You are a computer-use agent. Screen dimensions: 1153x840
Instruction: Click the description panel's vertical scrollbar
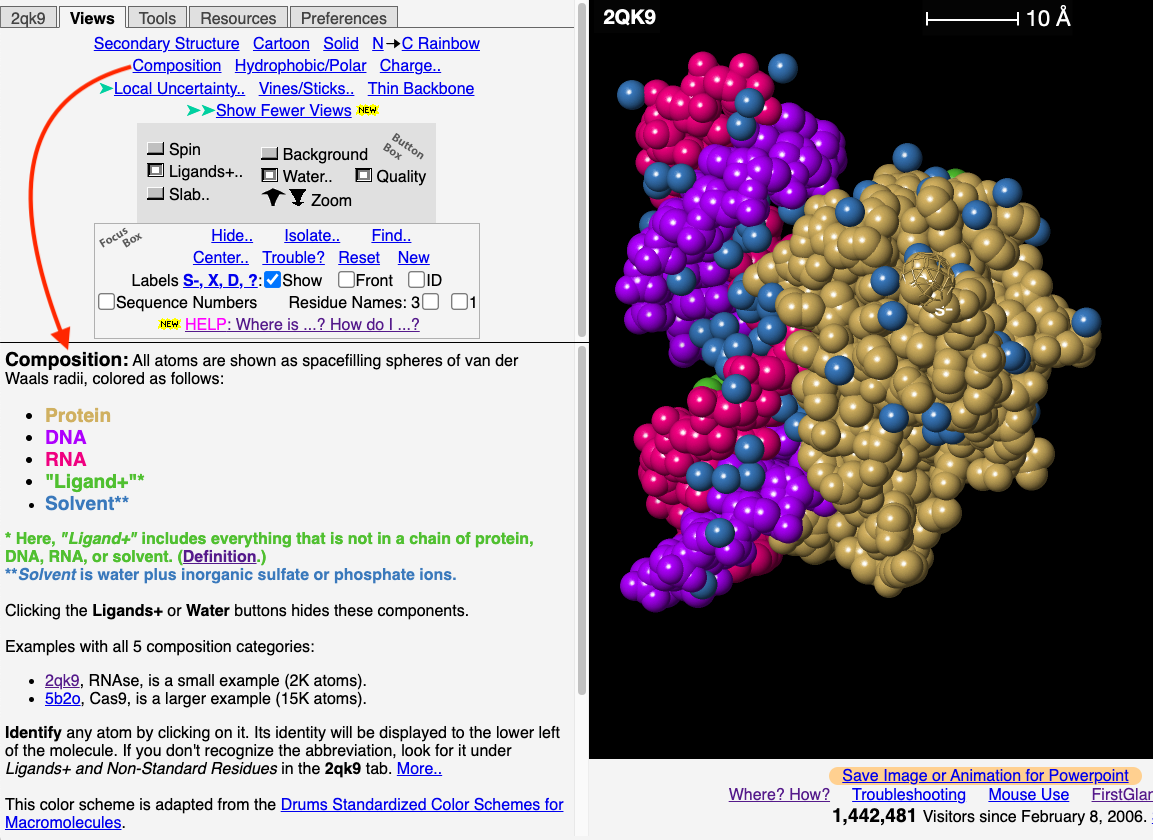pos(582,520)
